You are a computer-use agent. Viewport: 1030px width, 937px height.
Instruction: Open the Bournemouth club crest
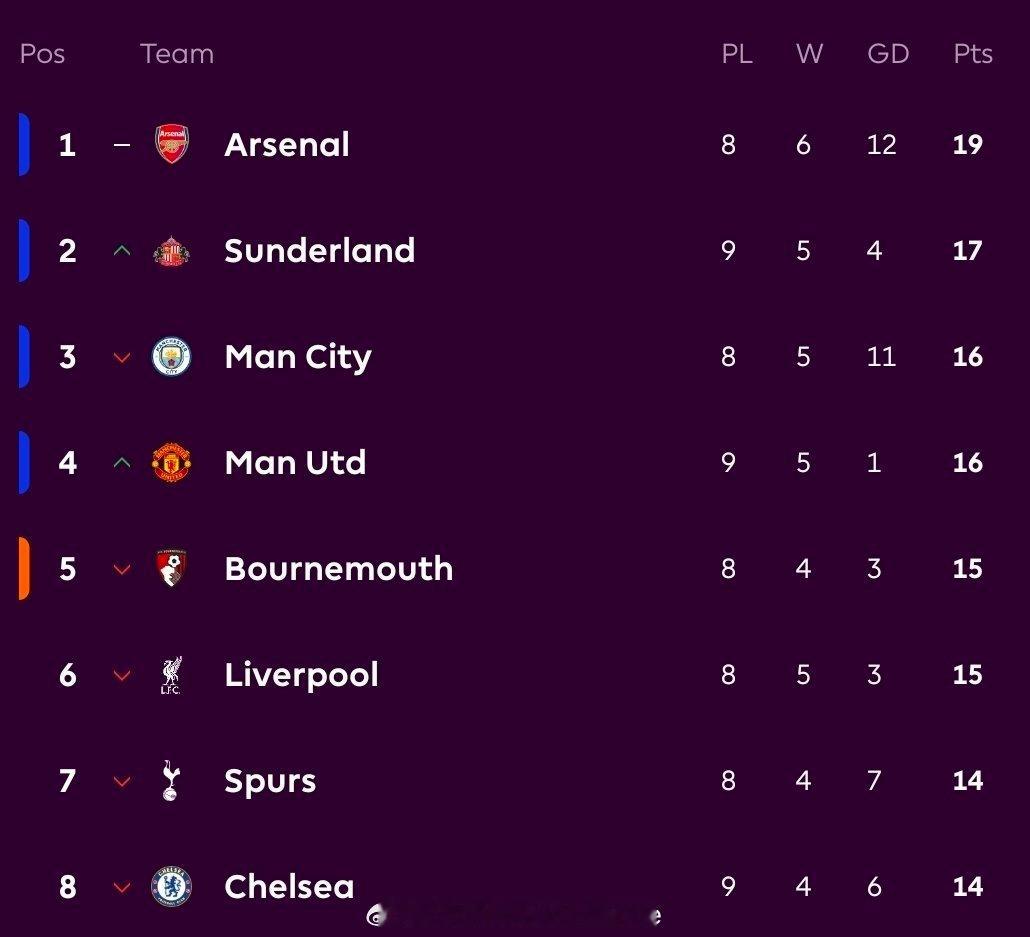171,569
